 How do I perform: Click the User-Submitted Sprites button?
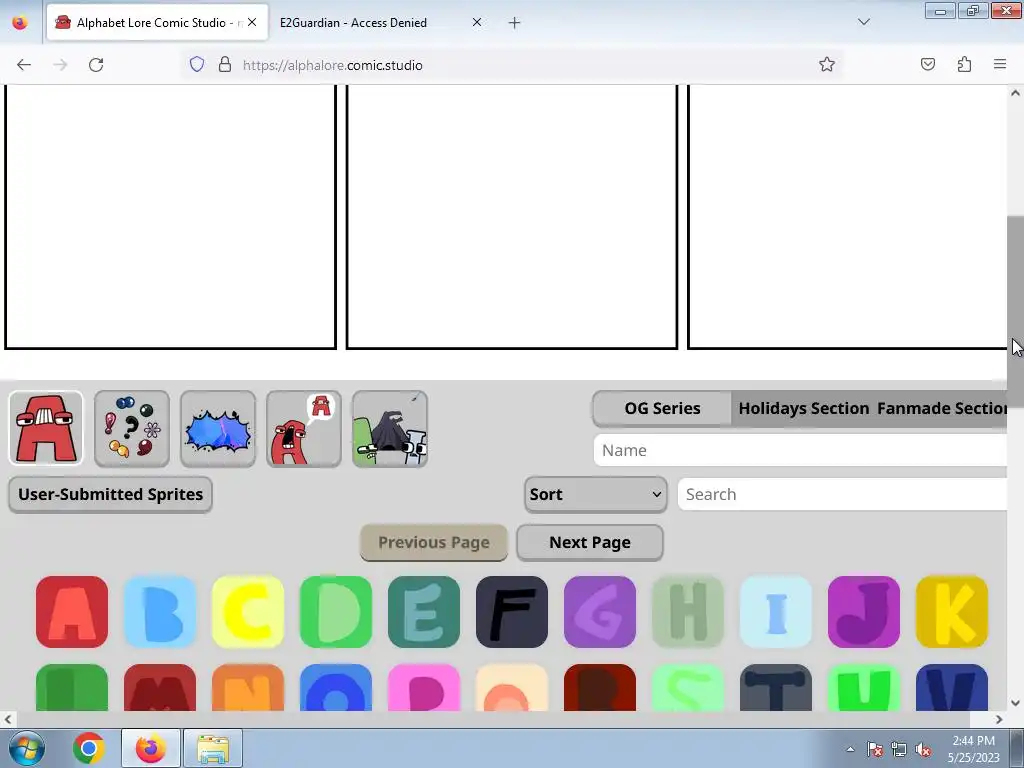(110, 494)
